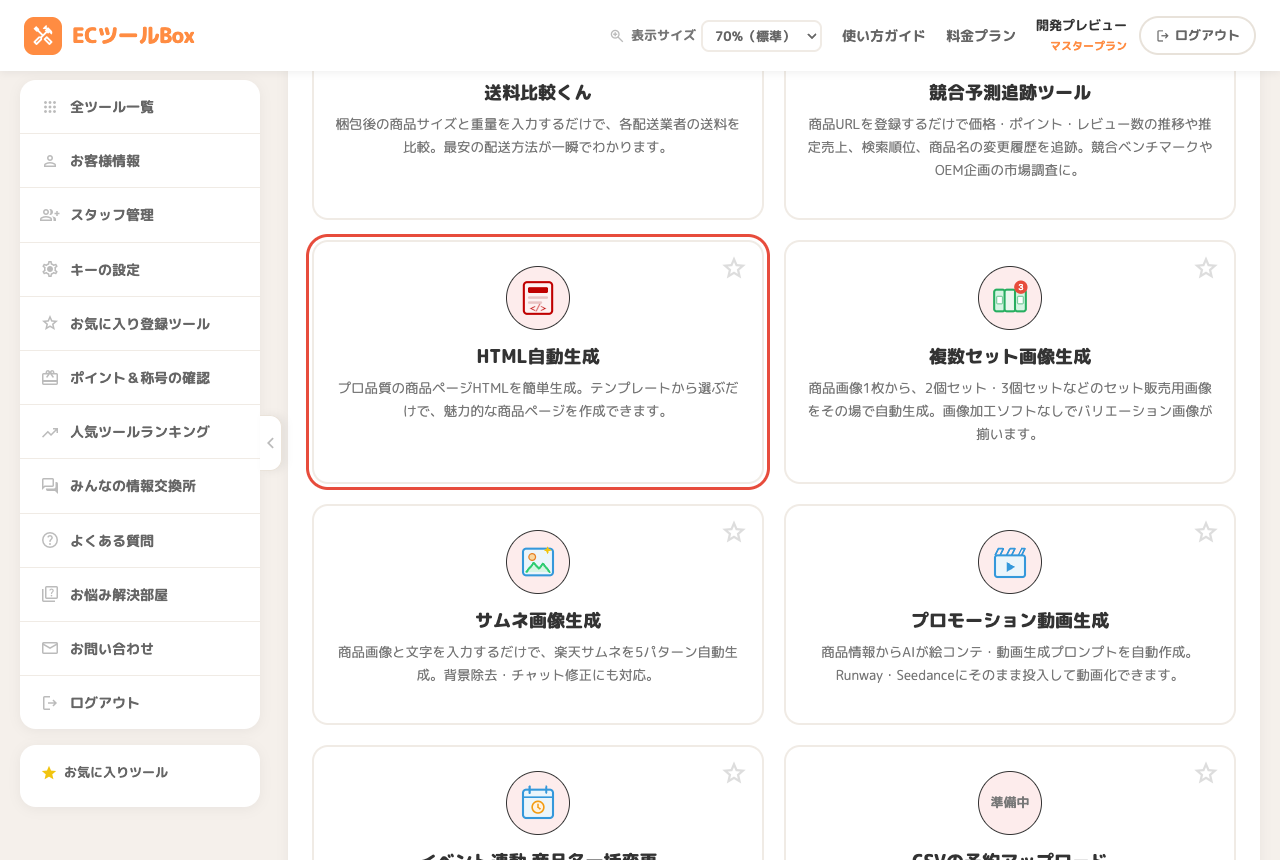This screenshot has width=1280, height=860.
Task: Open the 使い方ガイド link
Action: 884,36
